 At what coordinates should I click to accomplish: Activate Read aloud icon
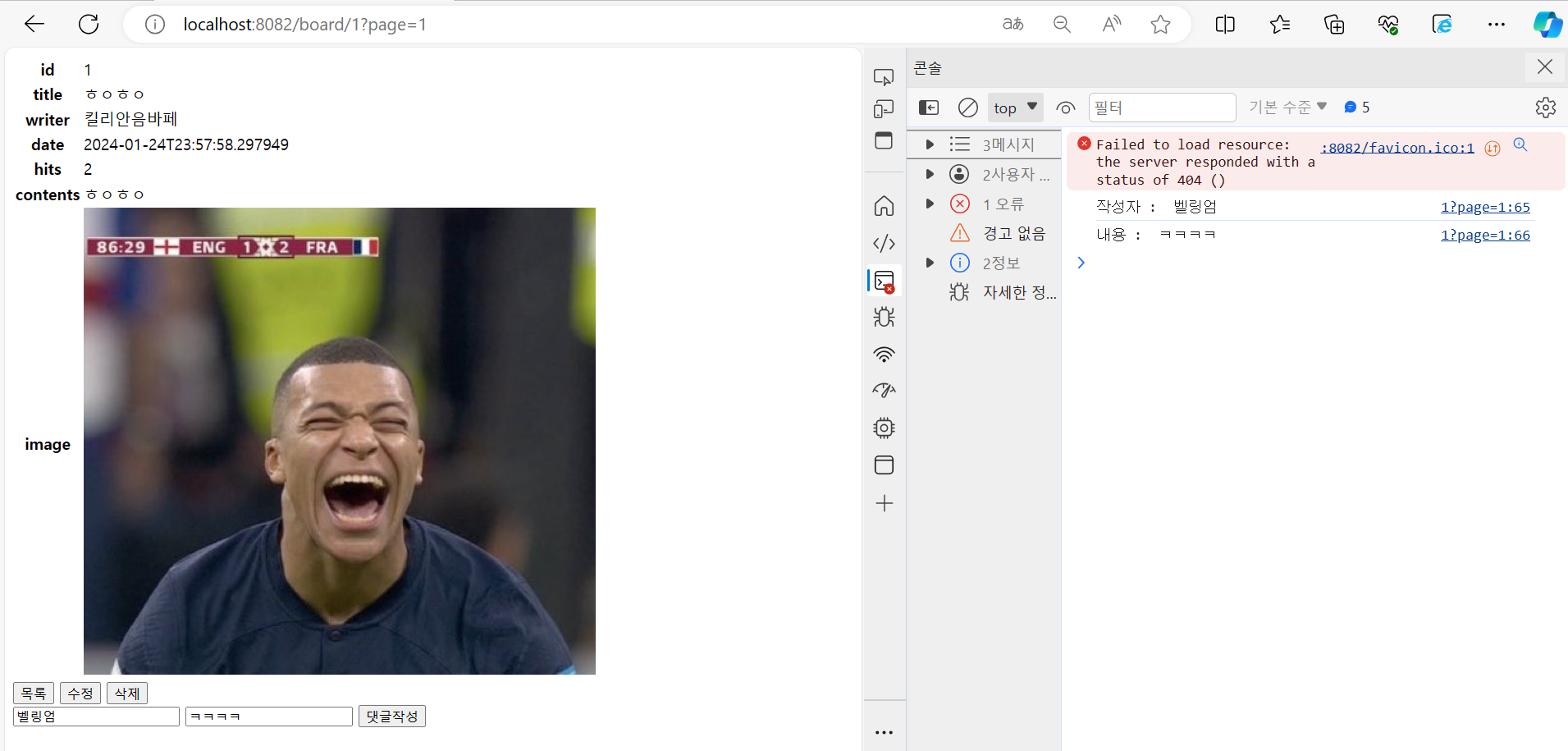point(1111,25)
